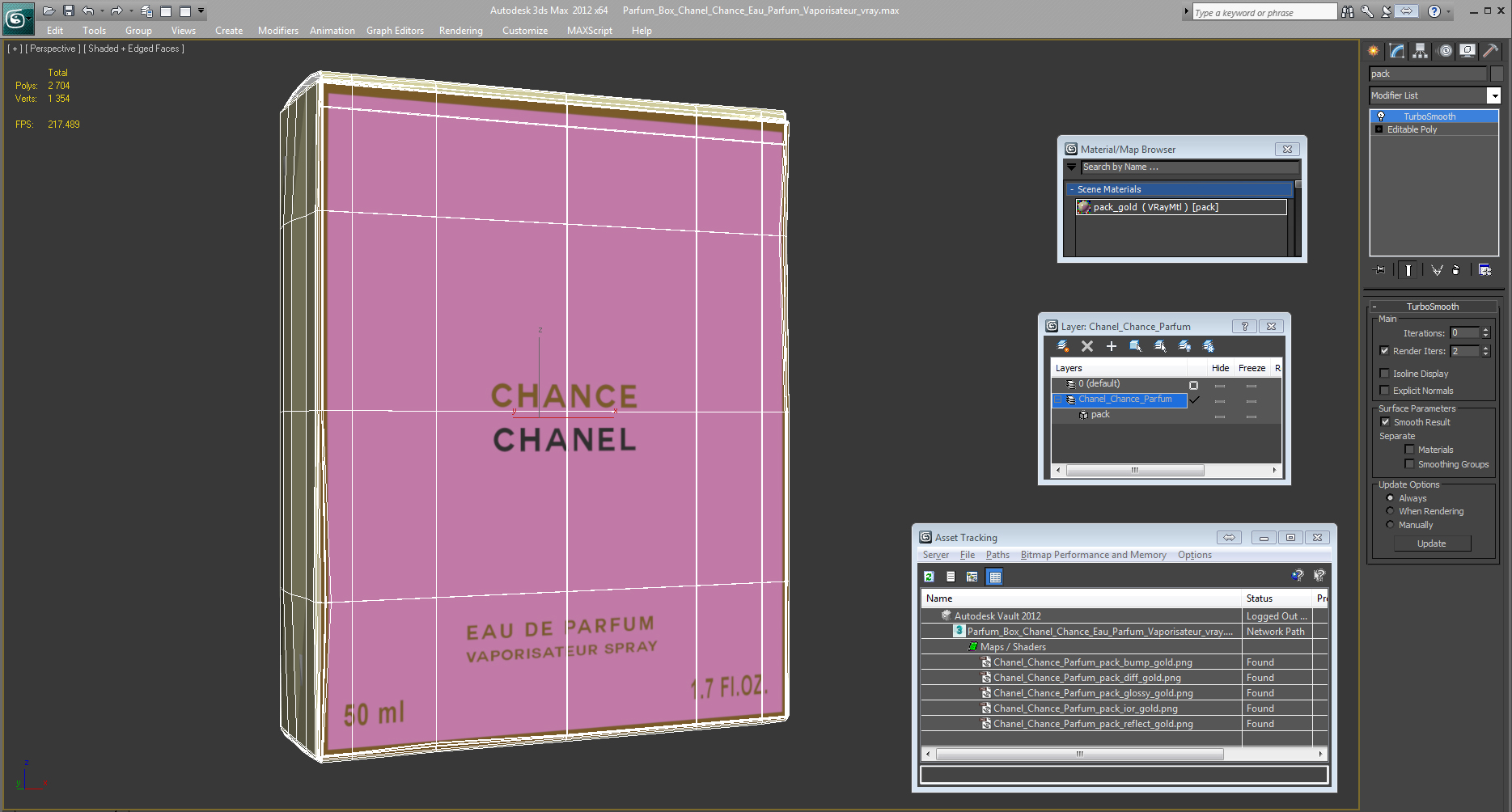Image resolution: width=1512 pixels, height=812 pixels.
Task: Open the Create command panel tab
Action: pyautogui.click(x=1373, y=51)
